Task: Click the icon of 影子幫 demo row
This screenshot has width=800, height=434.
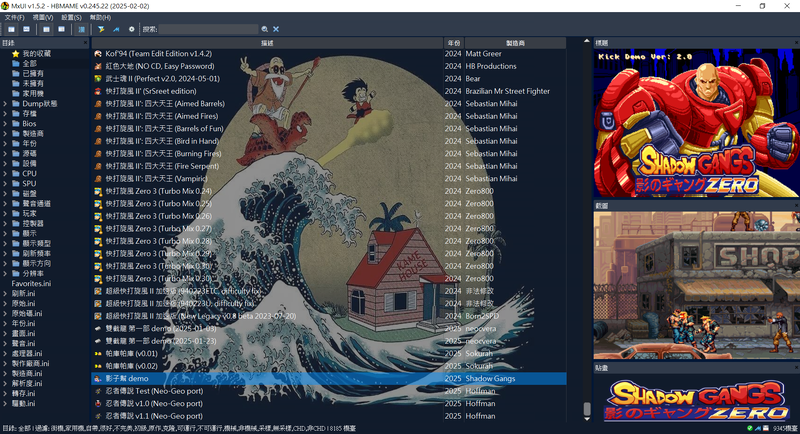Action: (x=98, y=378)
